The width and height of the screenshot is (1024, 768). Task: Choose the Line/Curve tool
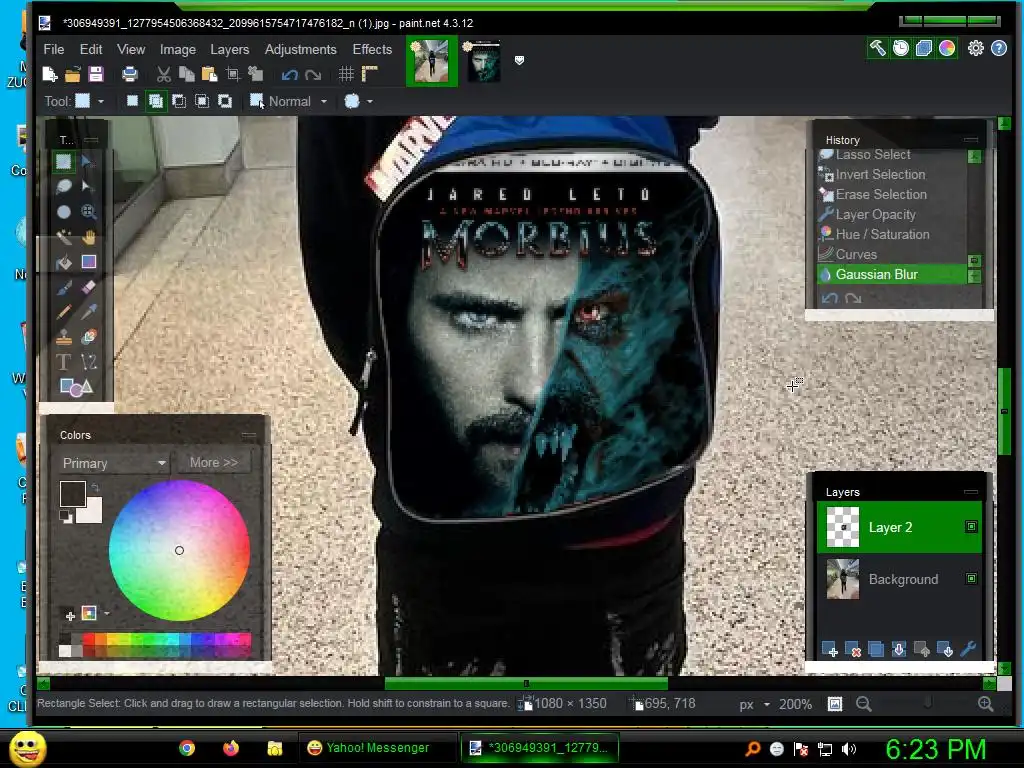89,362
